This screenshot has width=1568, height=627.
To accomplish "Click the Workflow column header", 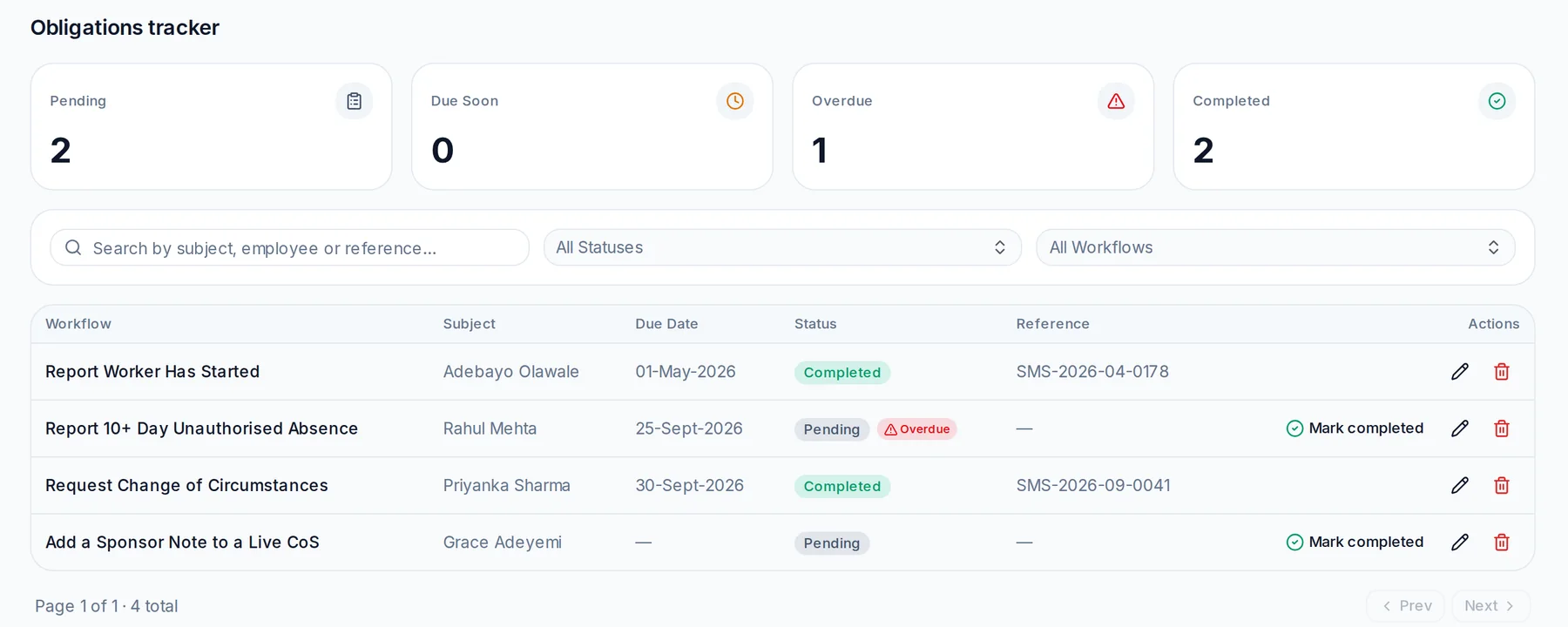I will coord(78,324).
